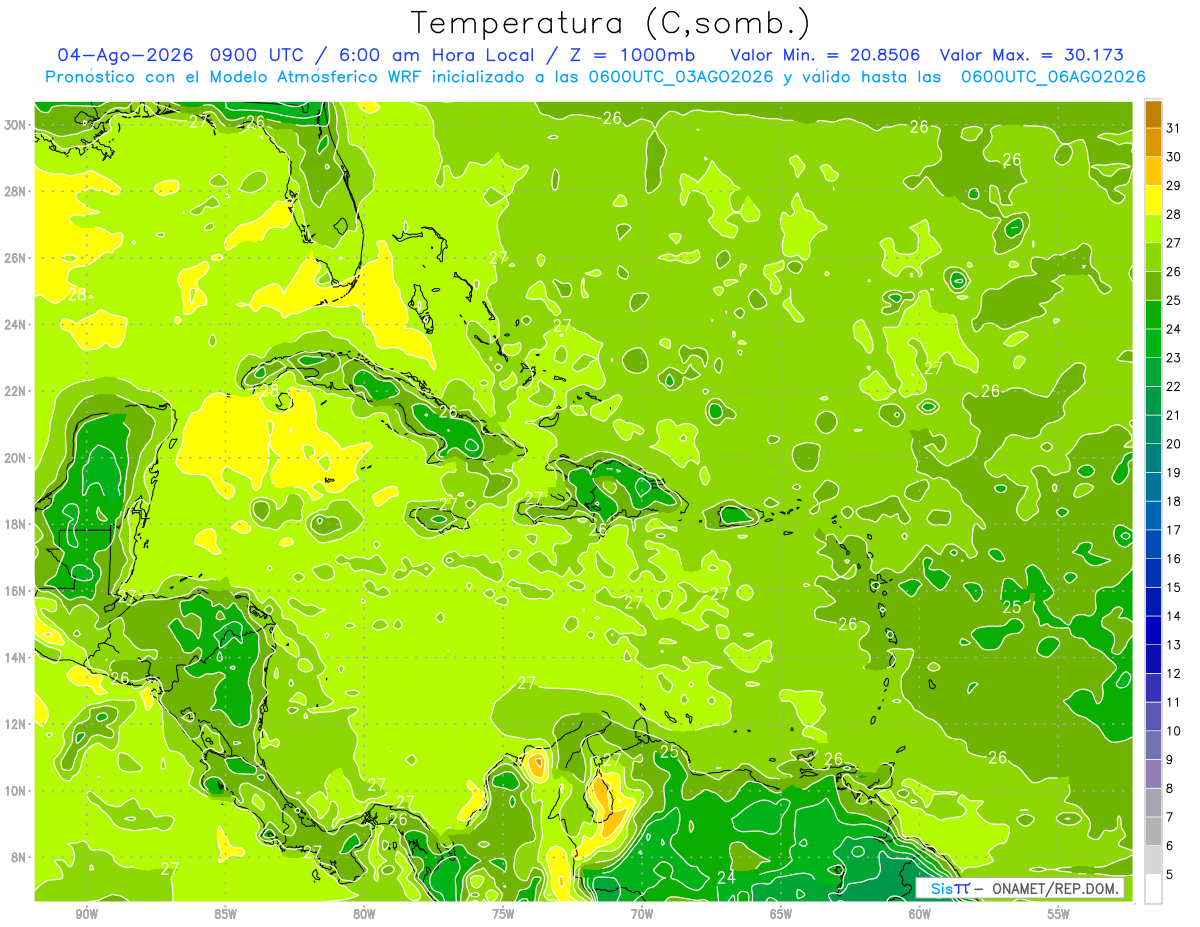Click the legend value 15
The height and width of the screenshot is (927, 1200).
pyautogui.click(x=1174, y=588)
